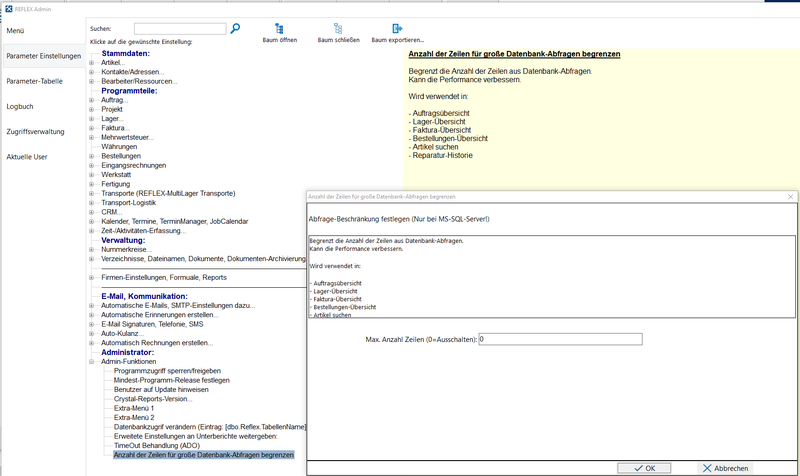Select Crystal-Reports-Version entry
Screen dimensions: 800x476
point(153,399)
